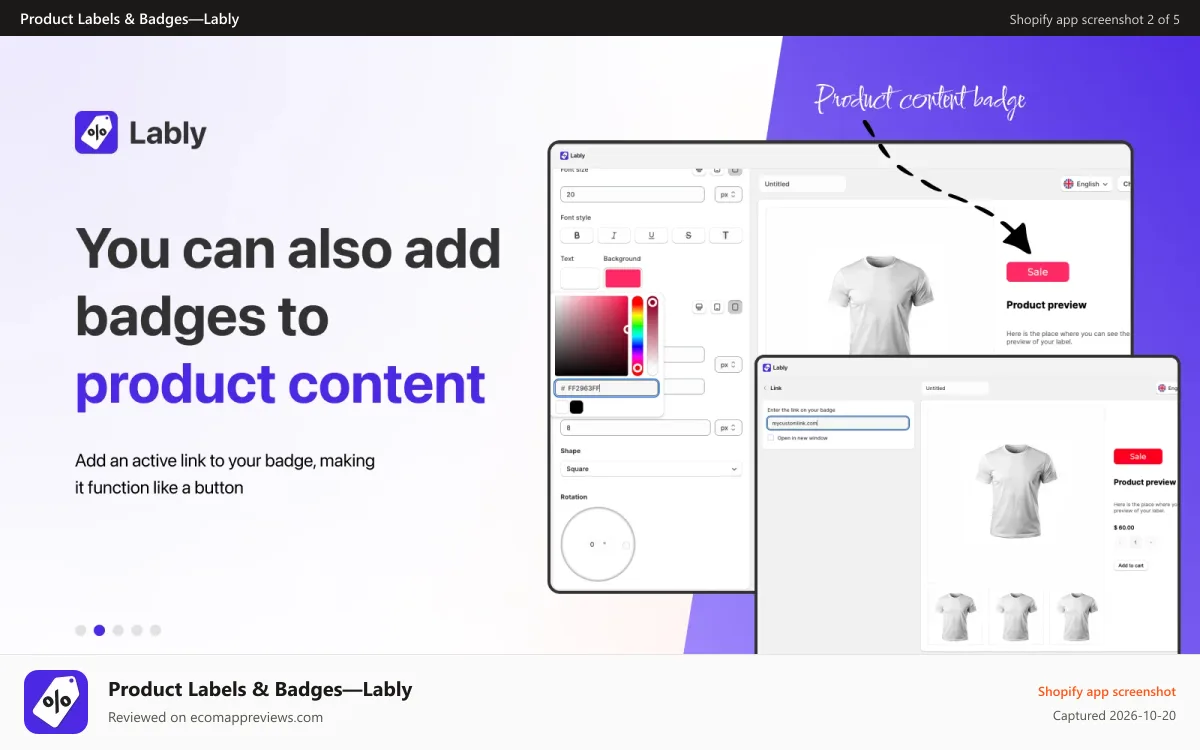Viewport: 1200px width, 750px height.
Task: Focus the hex color field FF2963FF
Action: tap(607, 388)
